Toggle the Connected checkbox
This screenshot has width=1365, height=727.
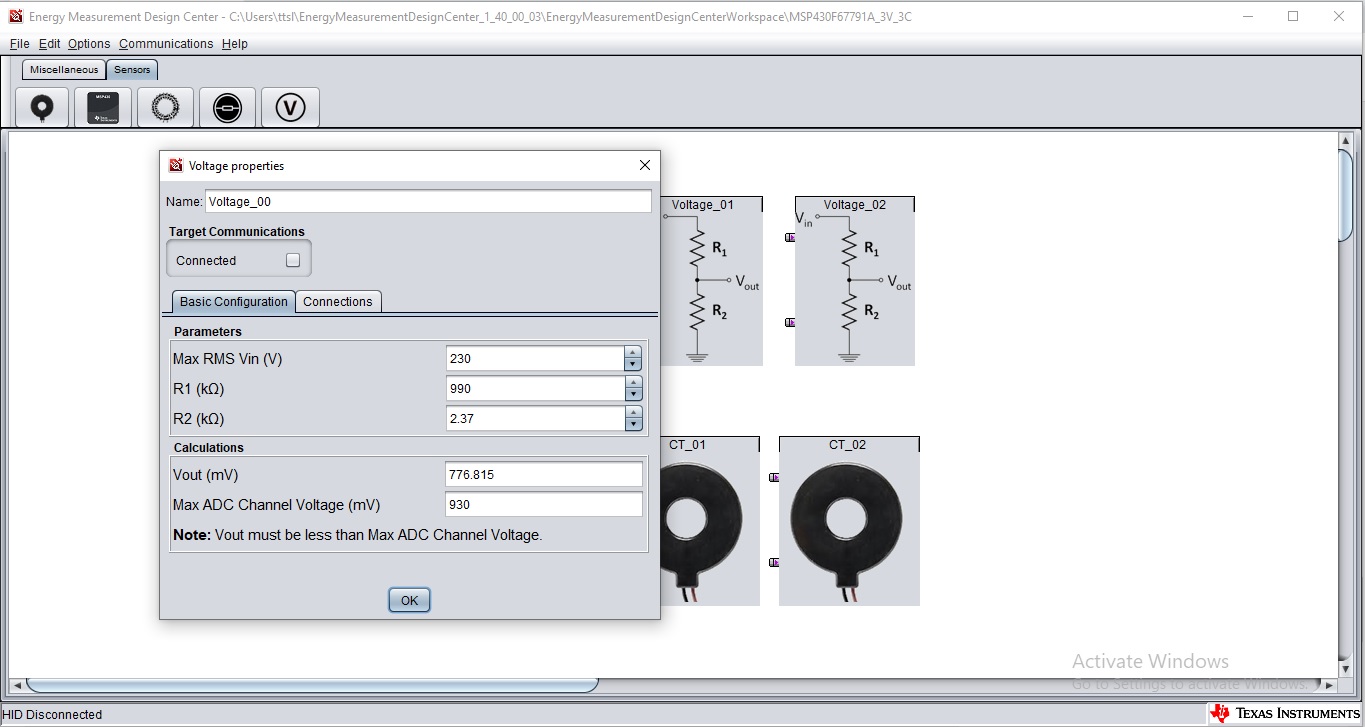293,260
